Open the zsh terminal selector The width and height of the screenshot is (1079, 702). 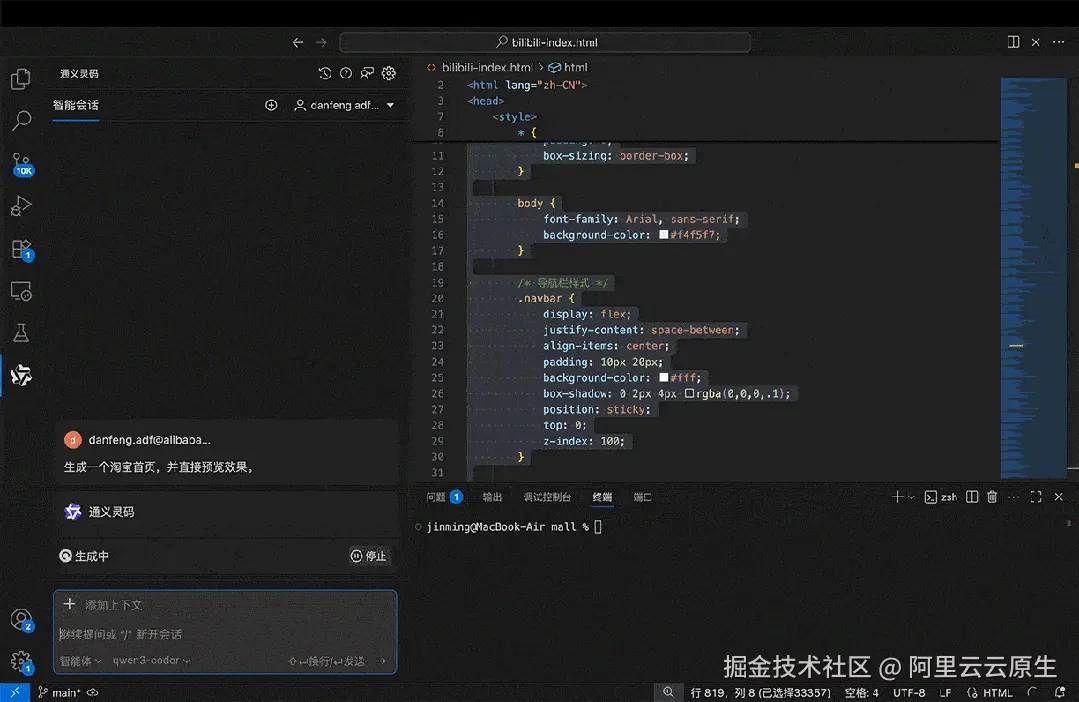[x=941, y=497]
